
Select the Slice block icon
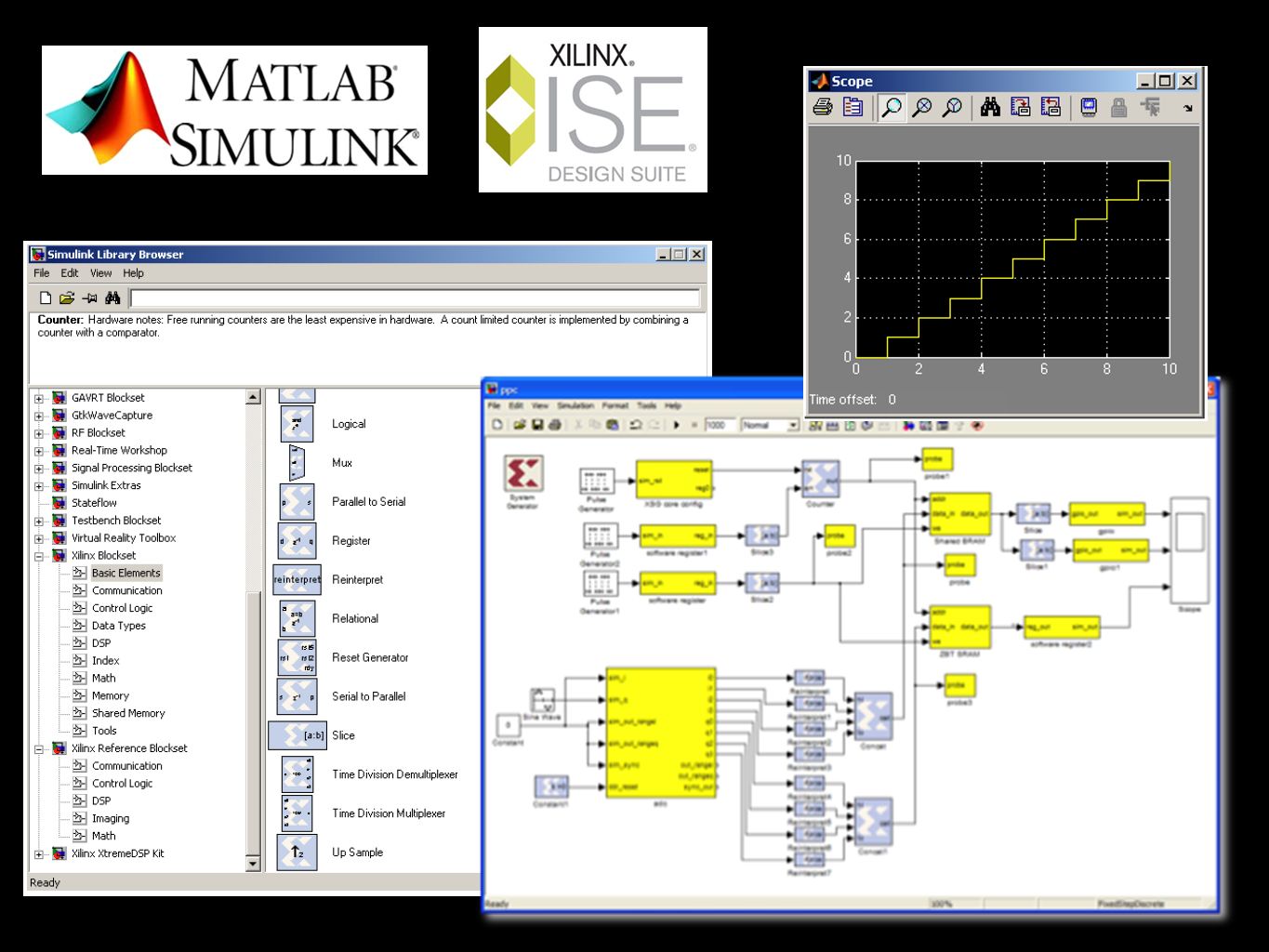tap(297, 735)
